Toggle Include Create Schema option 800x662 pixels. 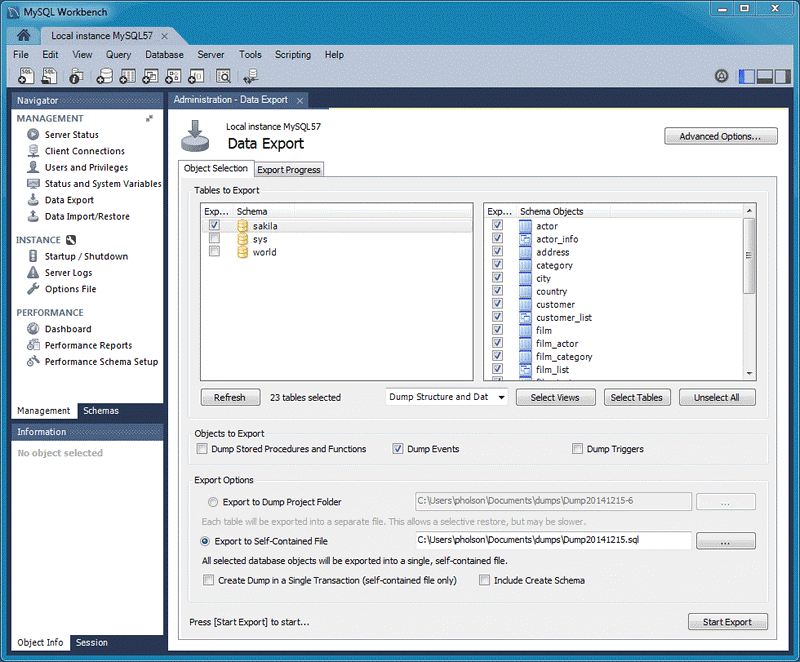tap(484, 580)
